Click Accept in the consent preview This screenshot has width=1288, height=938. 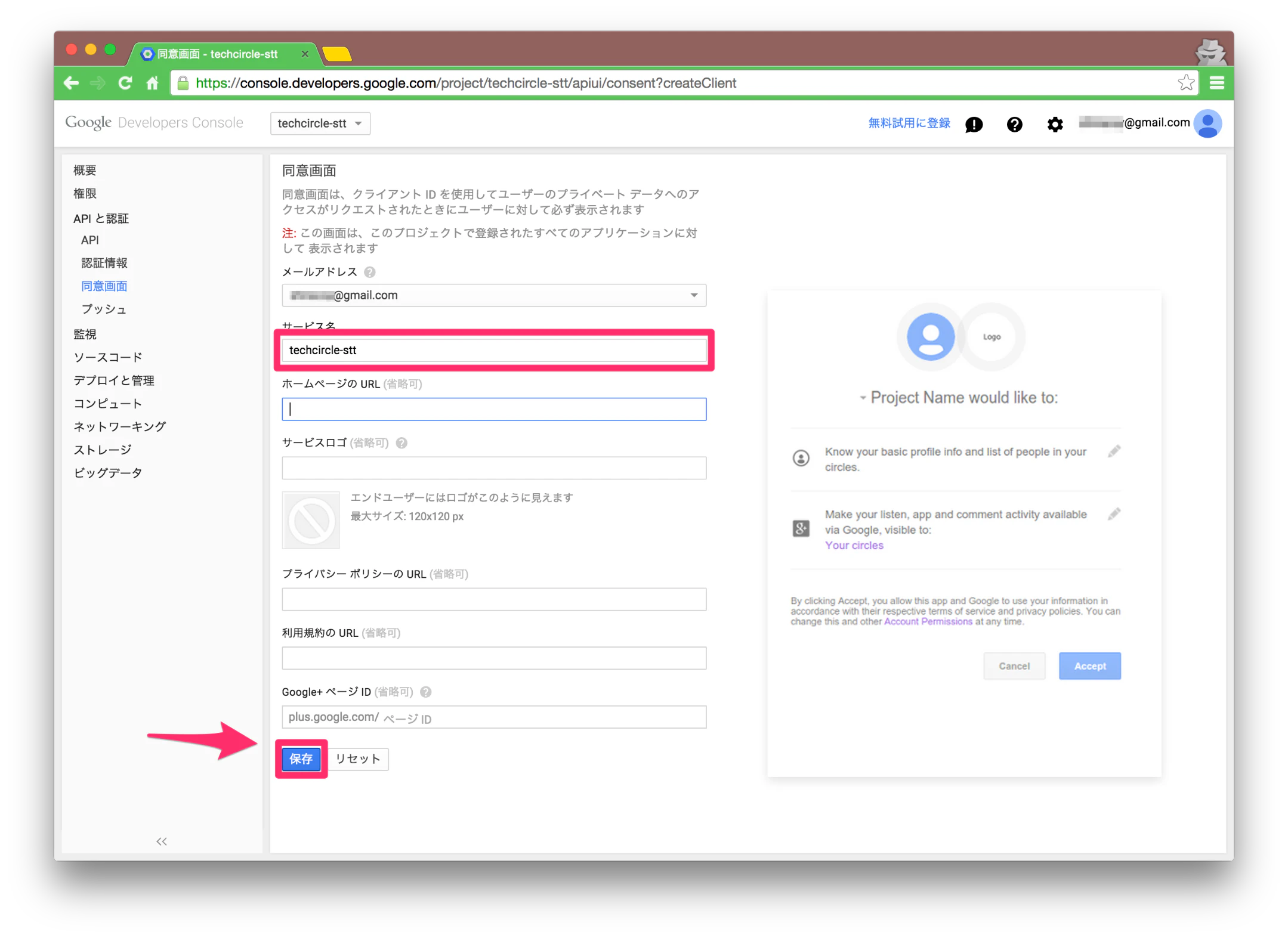pyautogui.click(x=1090, y=666)
